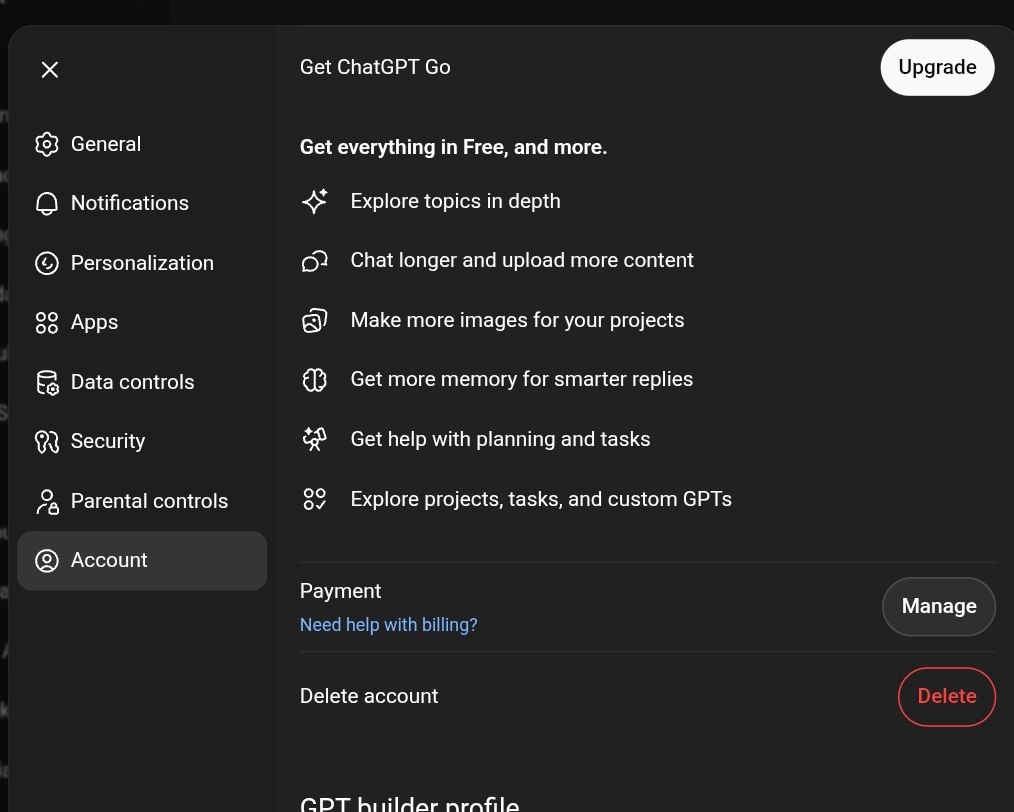This screenshot has height=812, width=1014.
Task: Click the General gear icon
Action: pos(47,144)
